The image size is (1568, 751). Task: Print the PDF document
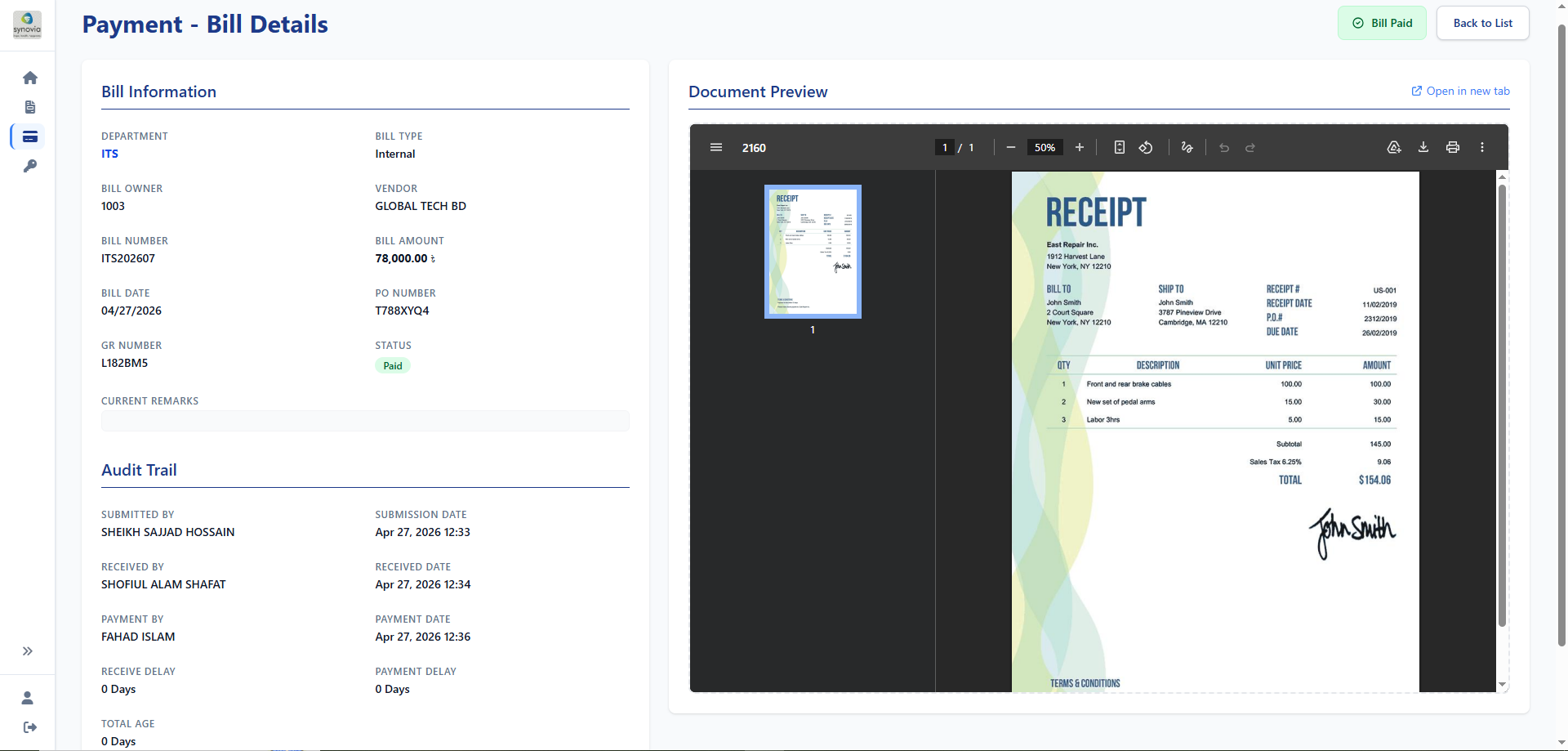[1453, 147]
